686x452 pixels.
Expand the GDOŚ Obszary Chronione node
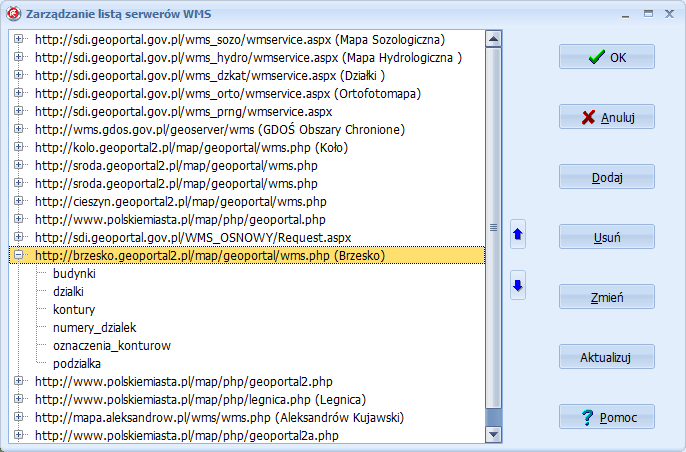tap(18, 129)
